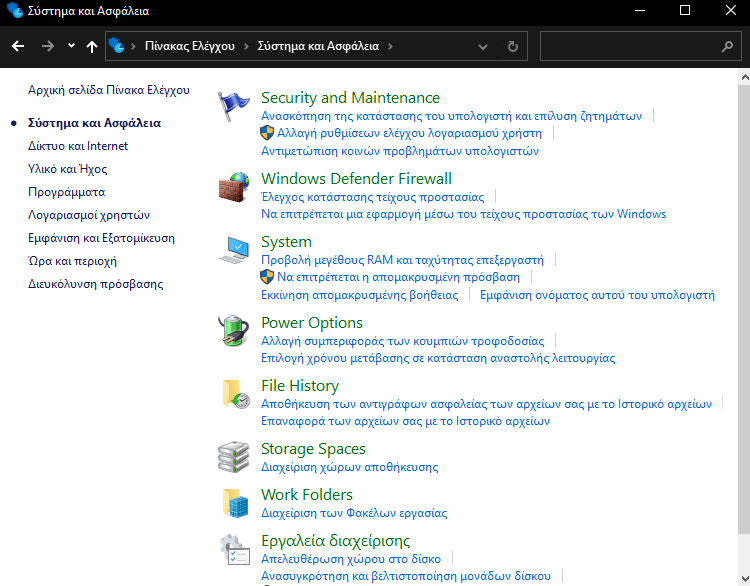Refresh the address bar location
The image size is (750, 586).
[513, 46]
